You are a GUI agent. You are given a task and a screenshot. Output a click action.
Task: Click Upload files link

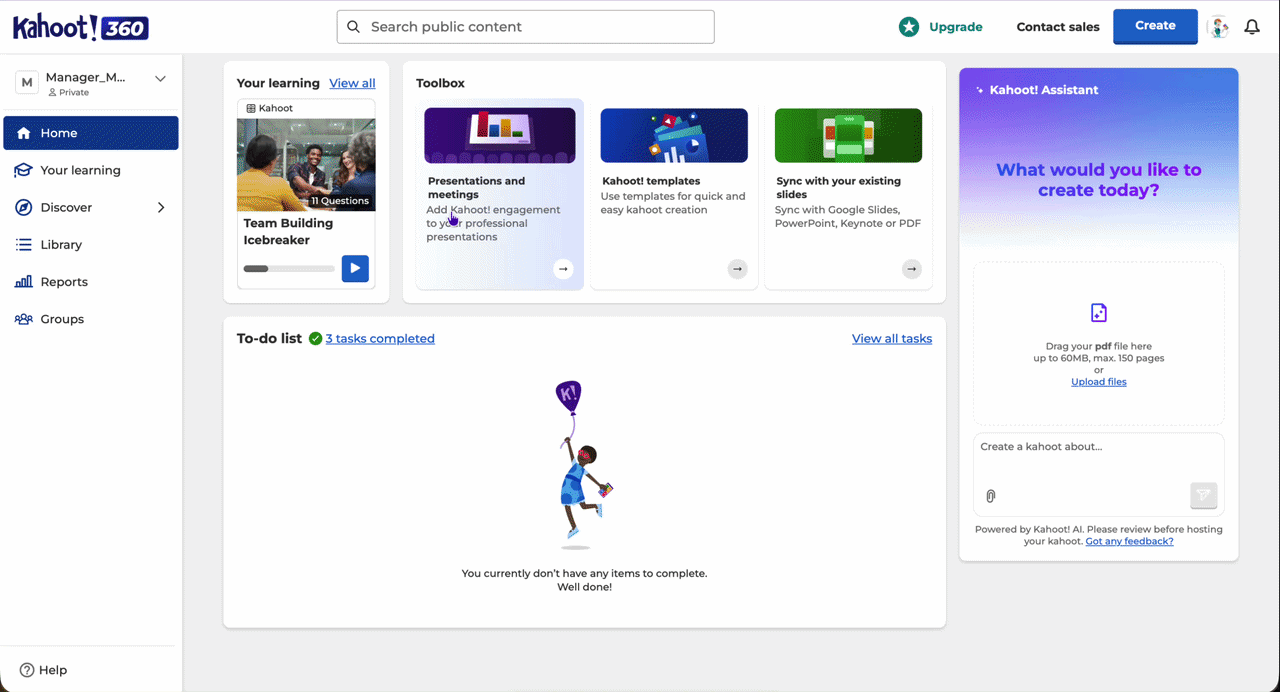click(x=1098, y=382)
